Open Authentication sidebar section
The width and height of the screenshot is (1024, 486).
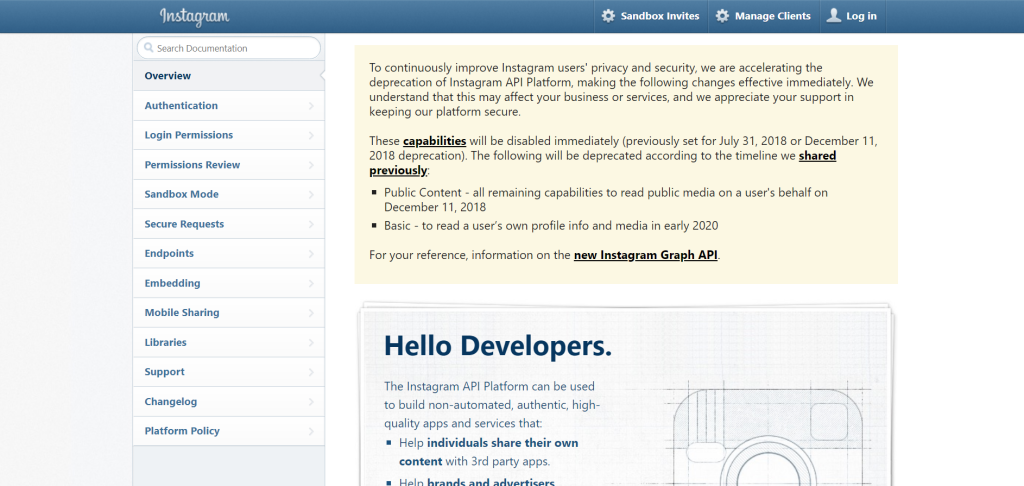click(229, 105)
